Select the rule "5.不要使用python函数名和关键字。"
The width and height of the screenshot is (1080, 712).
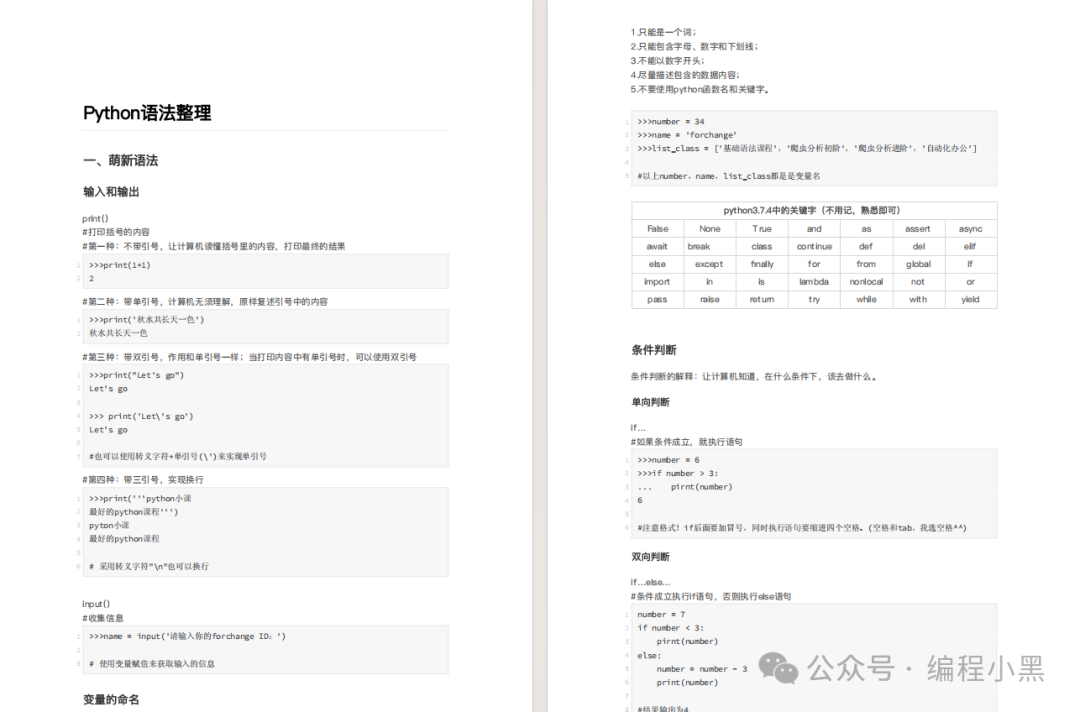point(700,90)
